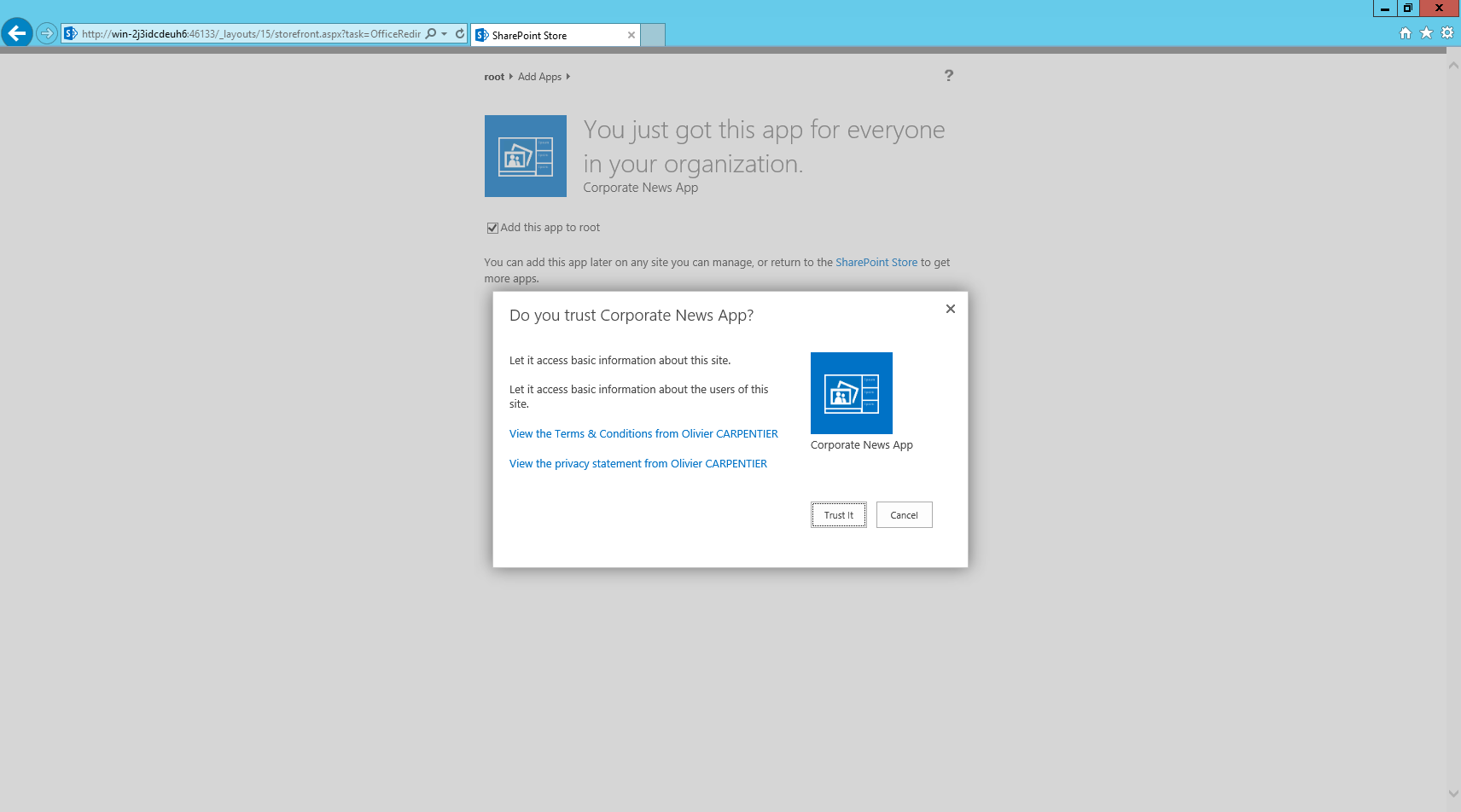Click the browser forward arrow button
The width and height of the screenshot is (1461, 812).
click(47, 33)
